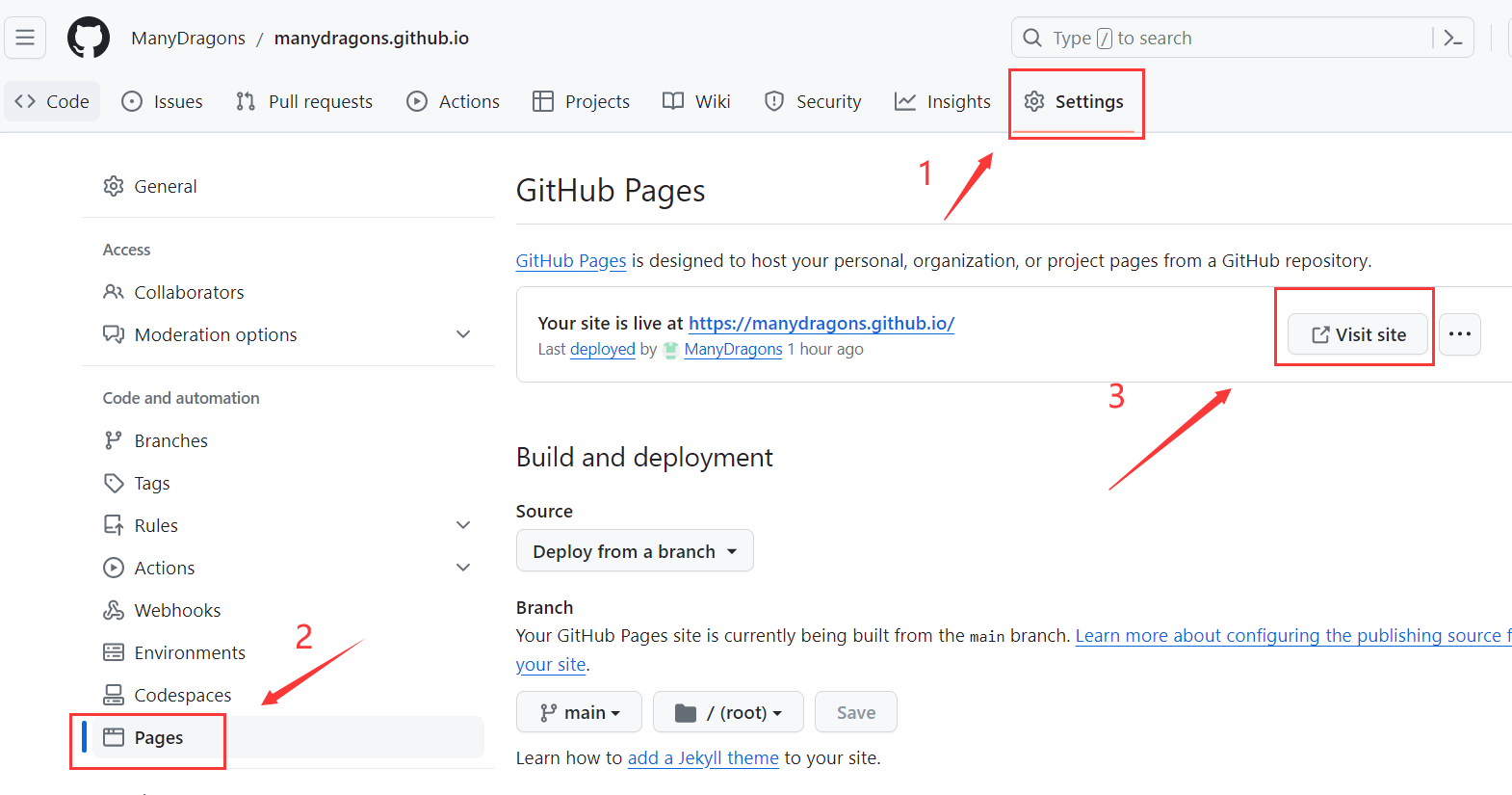Click ManyDragons owner in breadcrumb

pos(189,39)
